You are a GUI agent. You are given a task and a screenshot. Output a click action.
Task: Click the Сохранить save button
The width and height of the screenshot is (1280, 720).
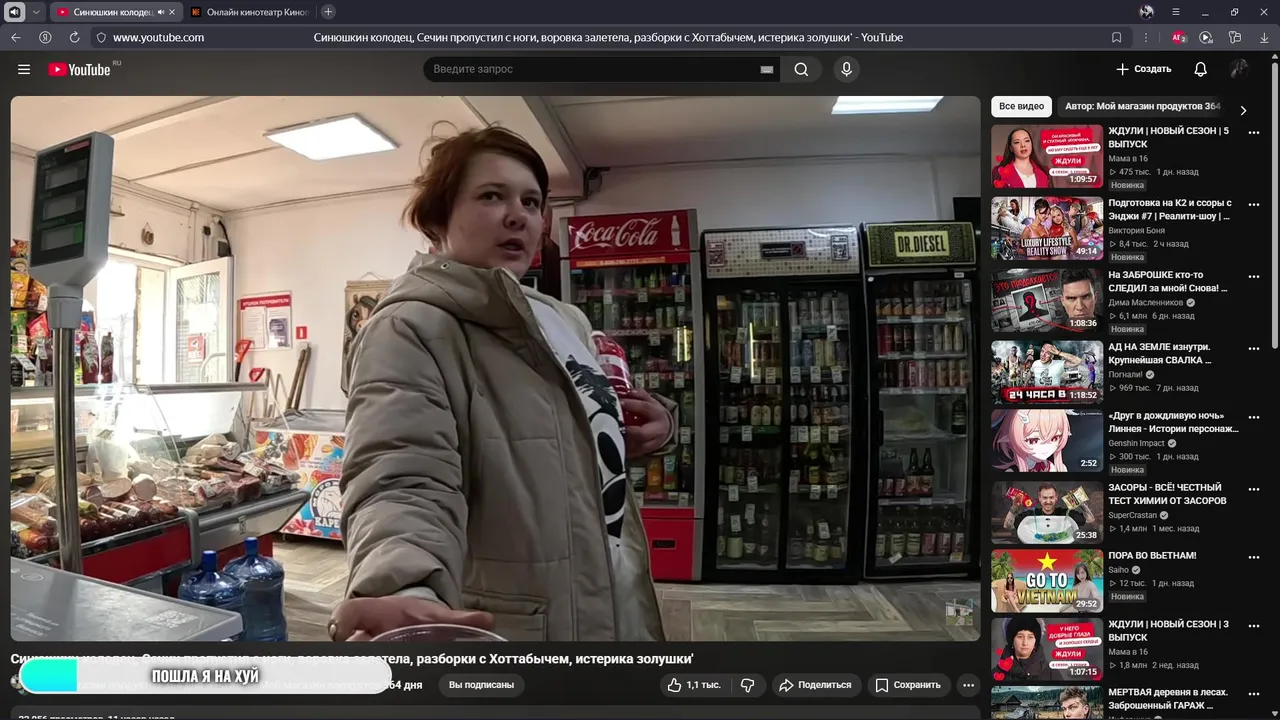[x=908, y=685]
